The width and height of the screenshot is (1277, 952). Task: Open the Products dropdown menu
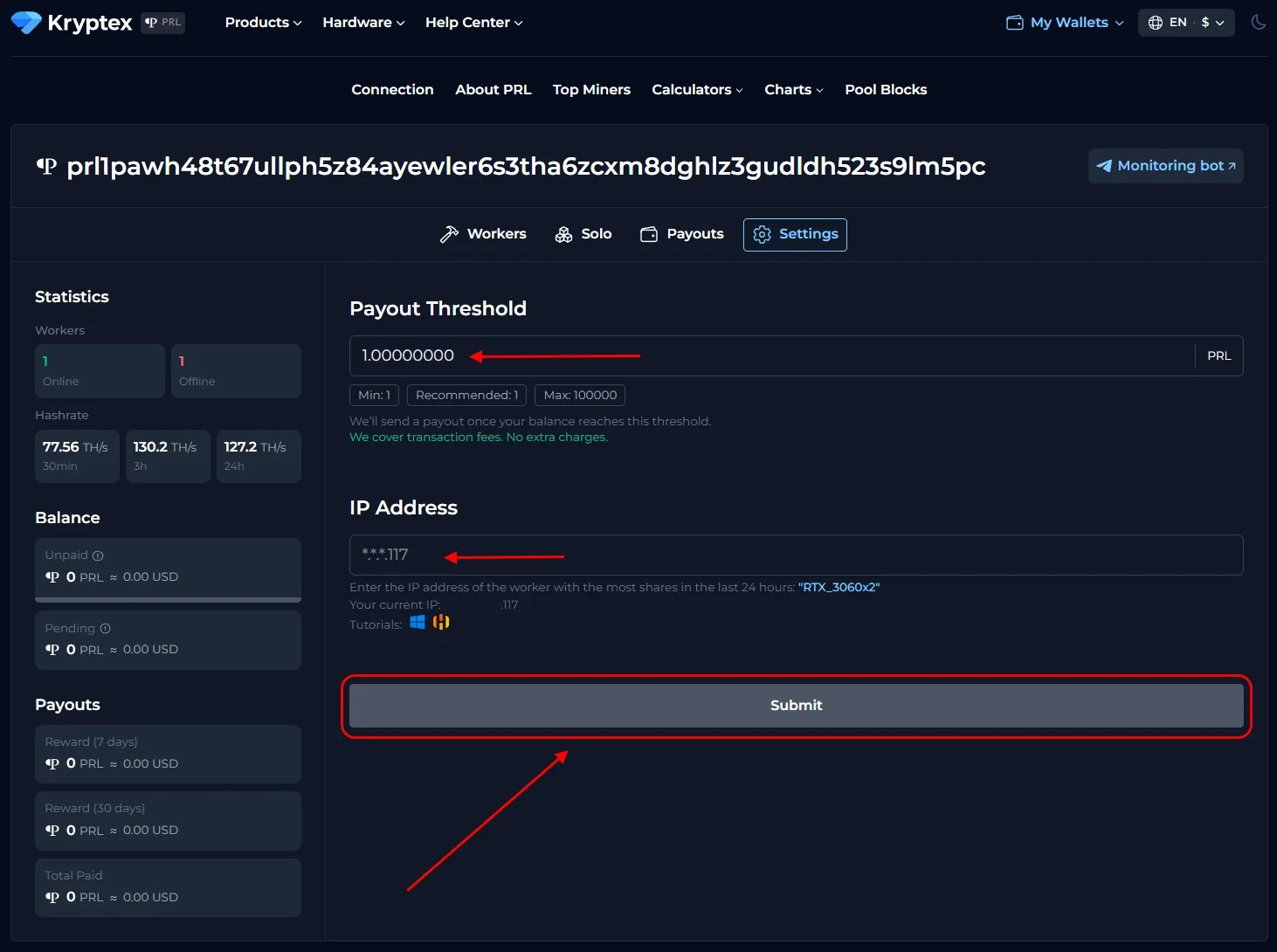point(263,23)
